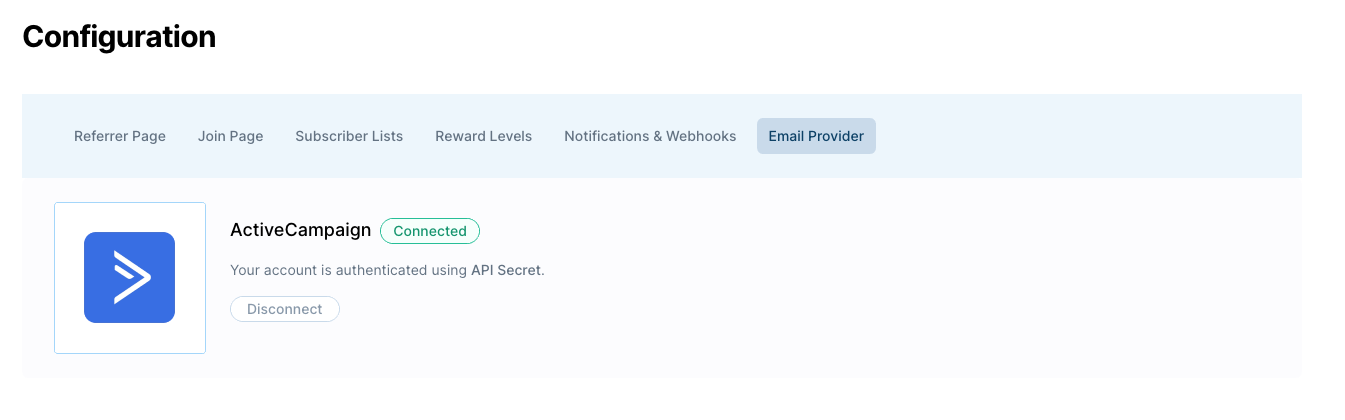Click the empty area of the light-blue tab bar

[x=1088, y=136]
